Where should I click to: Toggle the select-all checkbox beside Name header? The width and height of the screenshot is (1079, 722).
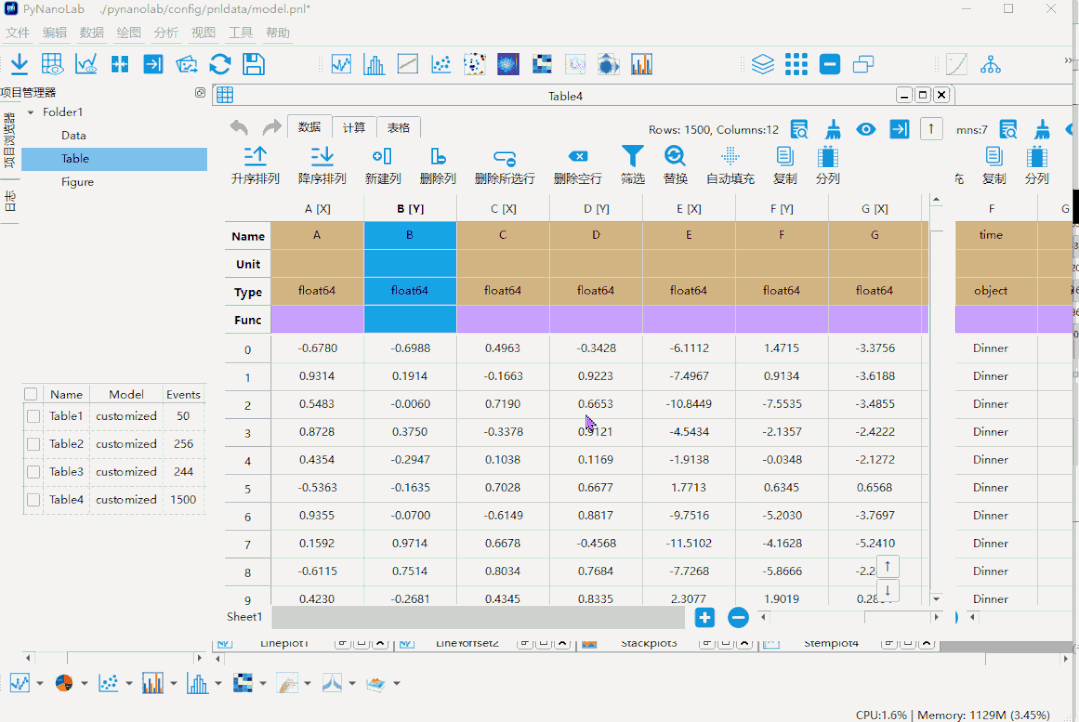[30, 394]
